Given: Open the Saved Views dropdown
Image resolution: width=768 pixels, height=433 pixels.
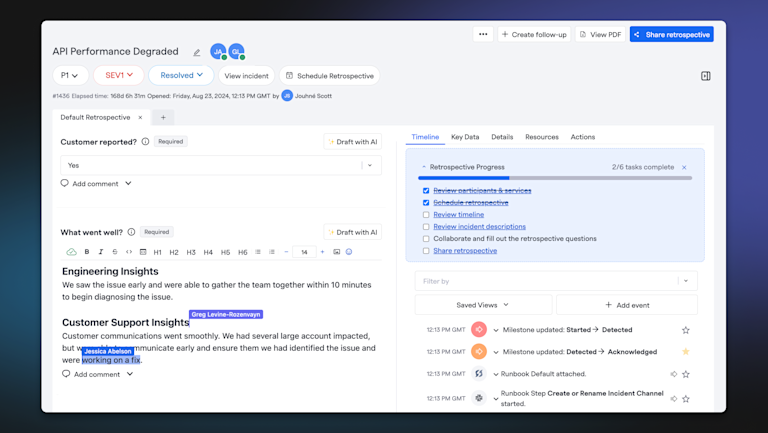Looking at the screenshot, I should (483, 305).
